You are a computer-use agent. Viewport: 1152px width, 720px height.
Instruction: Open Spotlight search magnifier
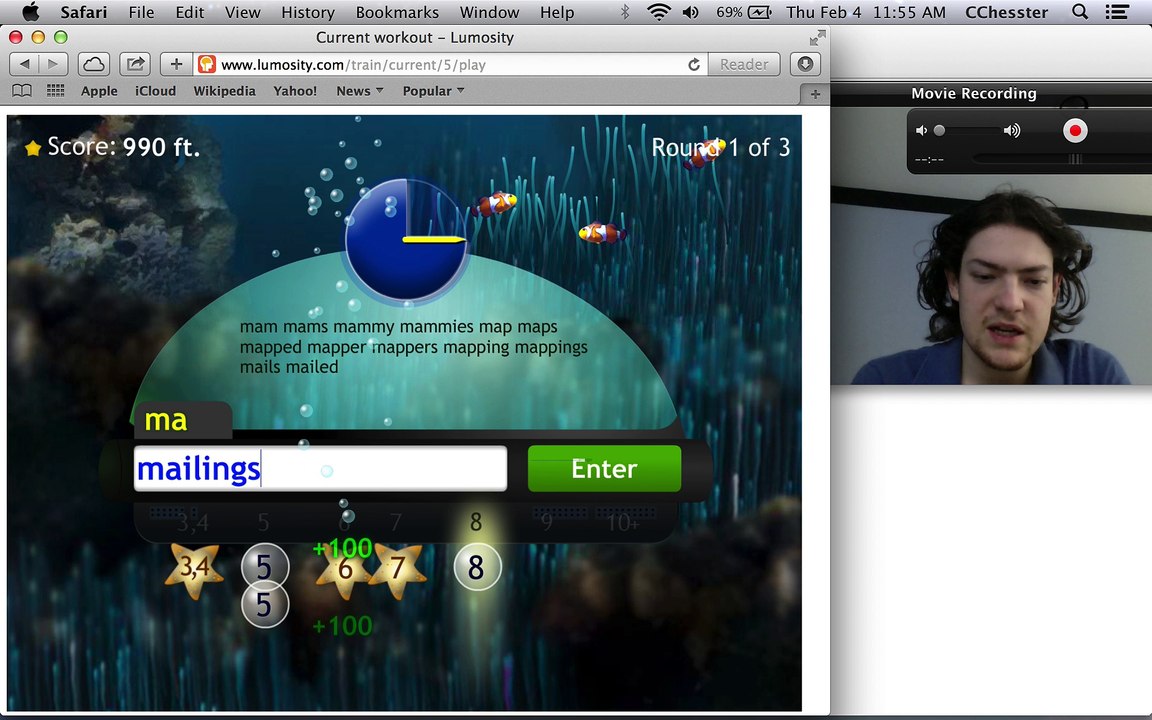pyautogui.click(x=1080, y=12)
